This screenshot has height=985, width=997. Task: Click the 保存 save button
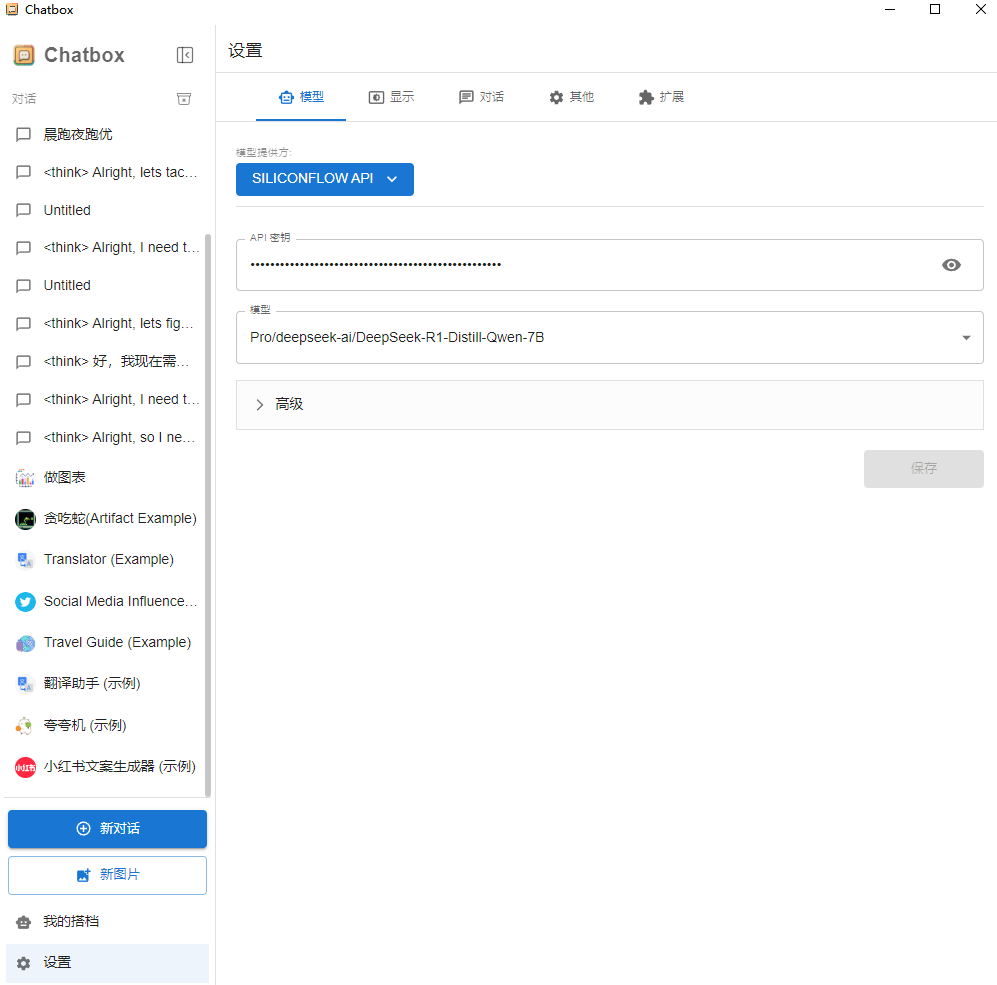(x=923, y=469)
